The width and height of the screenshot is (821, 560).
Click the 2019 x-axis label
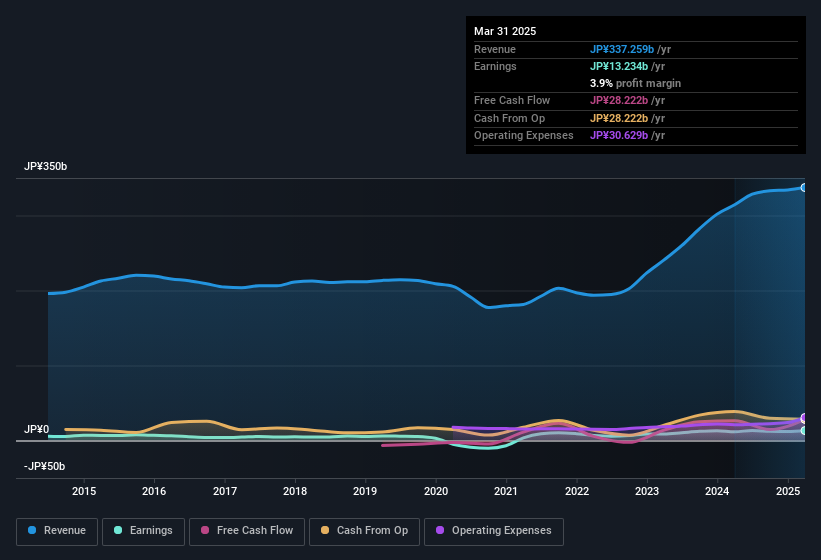click(x=365, y=491)
